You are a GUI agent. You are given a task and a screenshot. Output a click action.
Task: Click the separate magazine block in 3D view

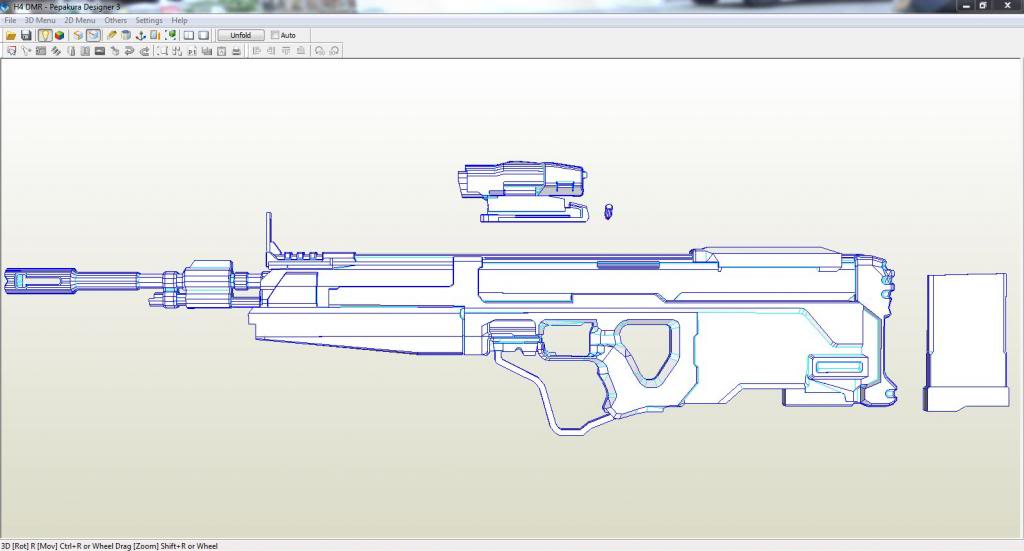pyautogui.click(x=966, y=343)
